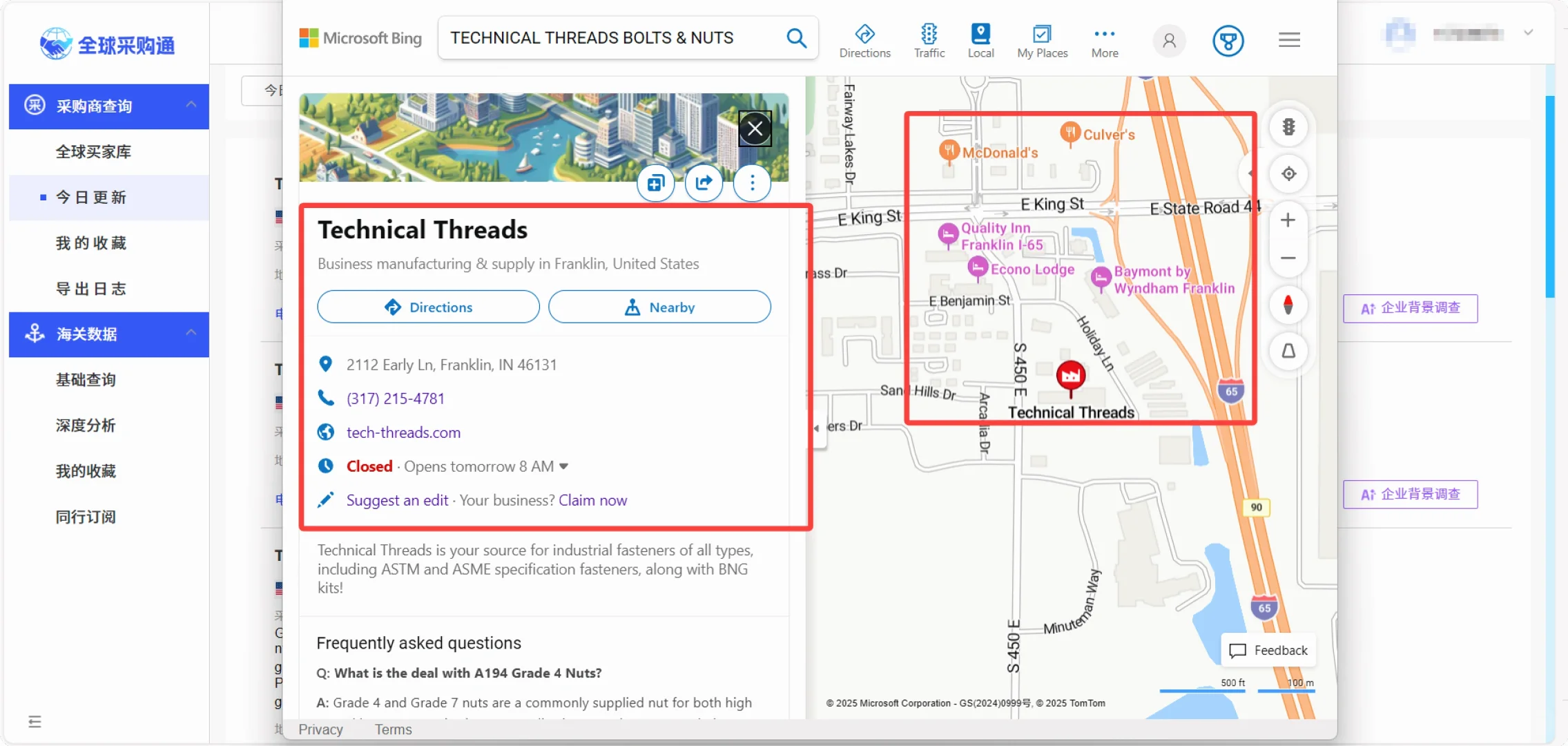Click the locate me map button
Screen dimensions: 1568x746
[1288, 173]
